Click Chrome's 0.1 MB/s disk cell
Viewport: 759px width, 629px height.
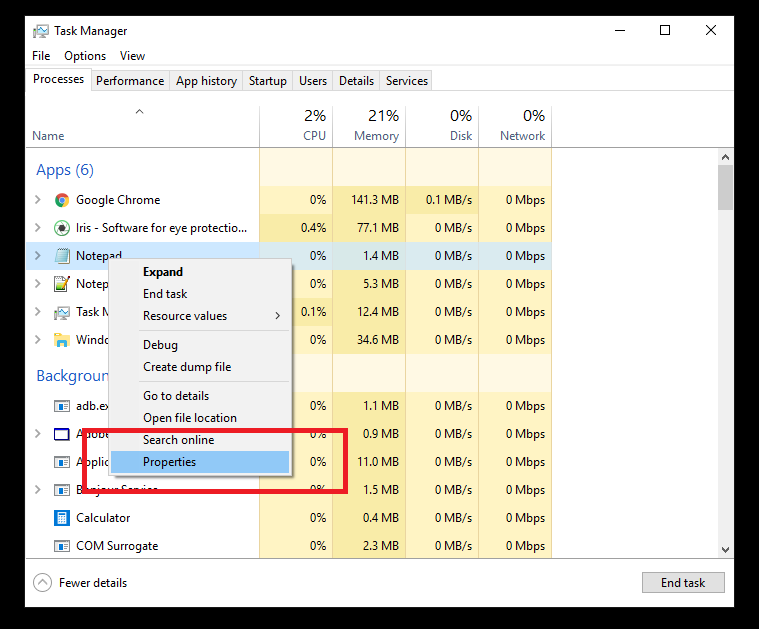[x=442, y=200]
